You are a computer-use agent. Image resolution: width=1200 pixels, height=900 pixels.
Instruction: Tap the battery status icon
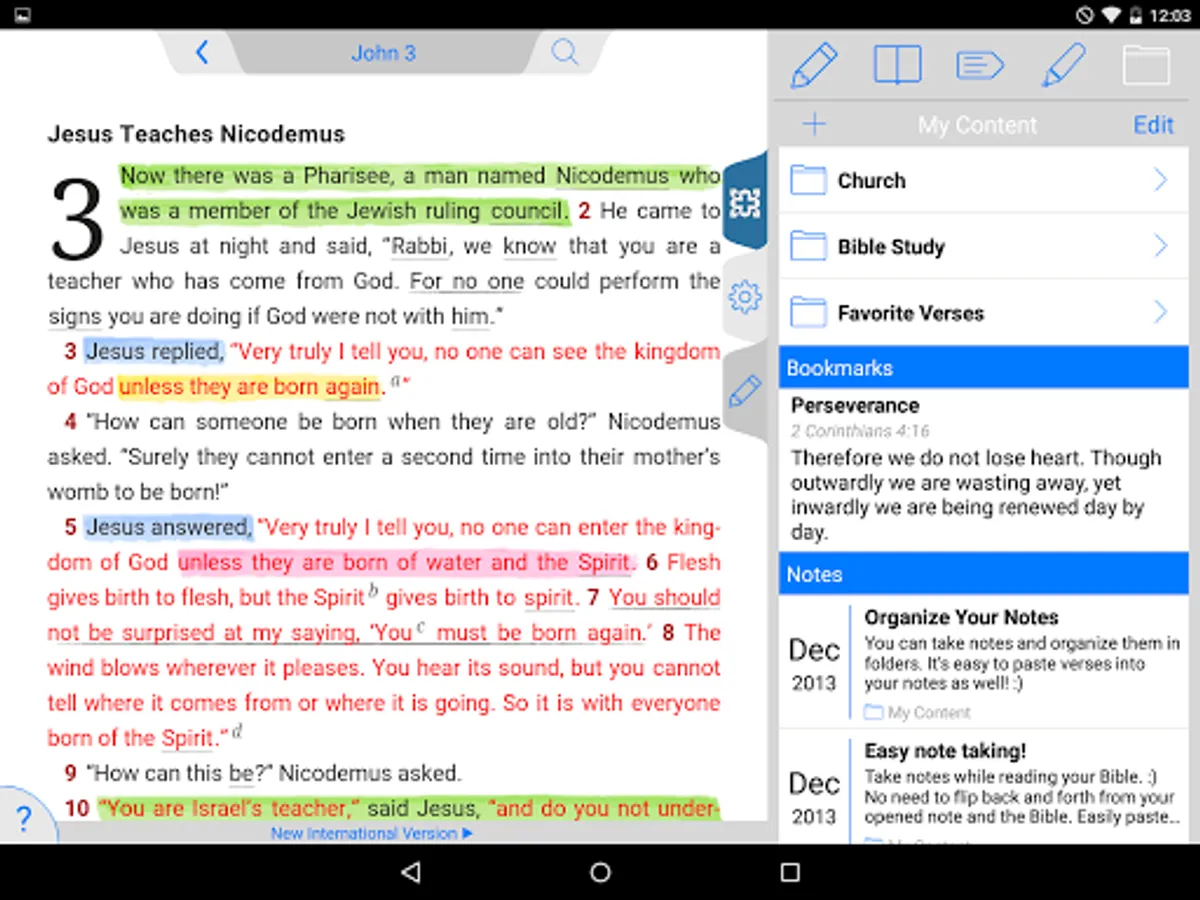pos(1136,15)
